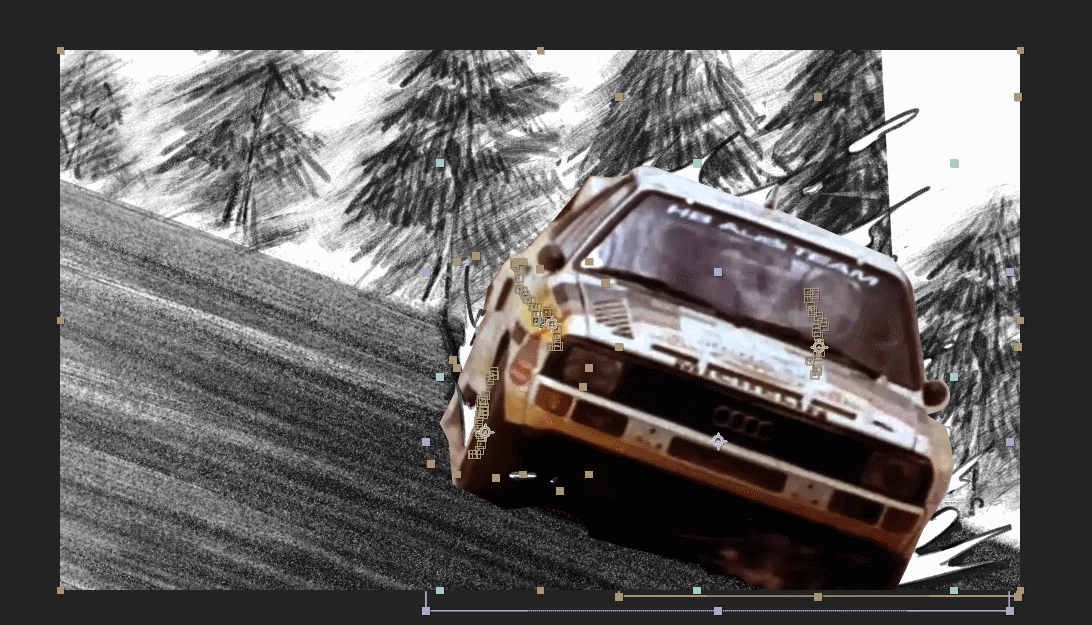Select the crosshair pin on the car hood
The image size is (1092, 625).
coord(551,325)
